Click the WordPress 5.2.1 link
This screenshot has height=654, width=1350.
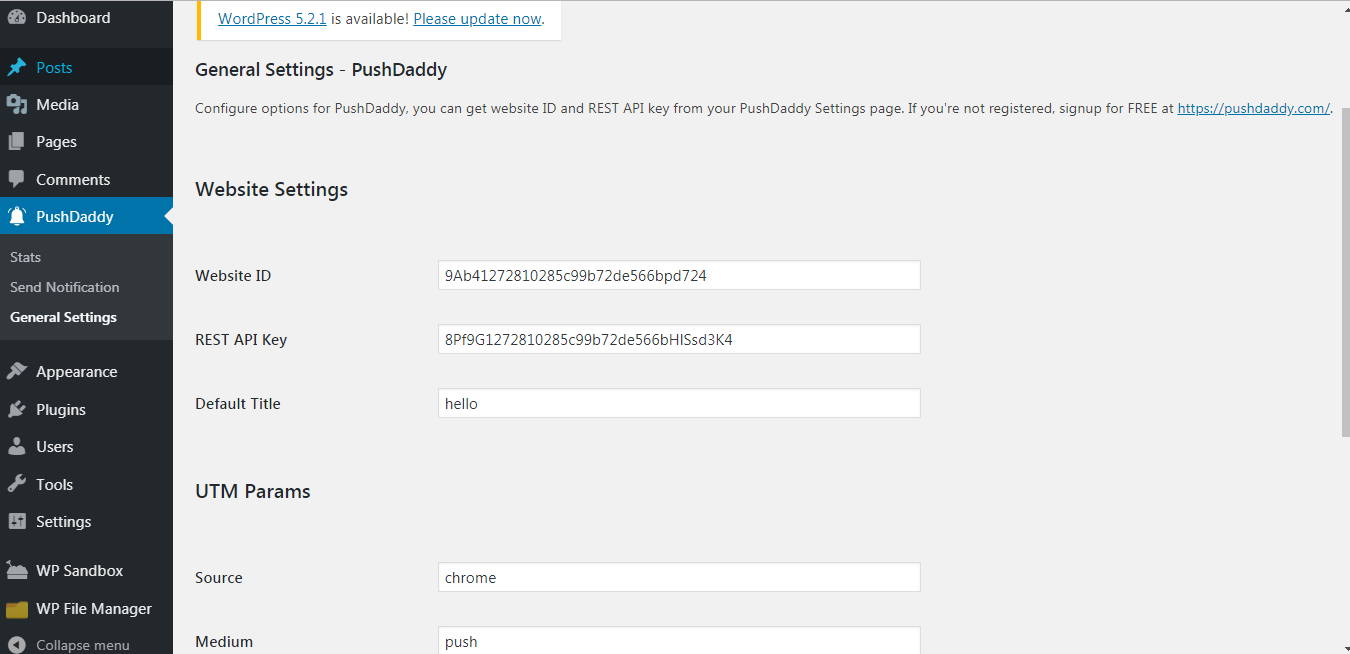(x=272, y=18)
